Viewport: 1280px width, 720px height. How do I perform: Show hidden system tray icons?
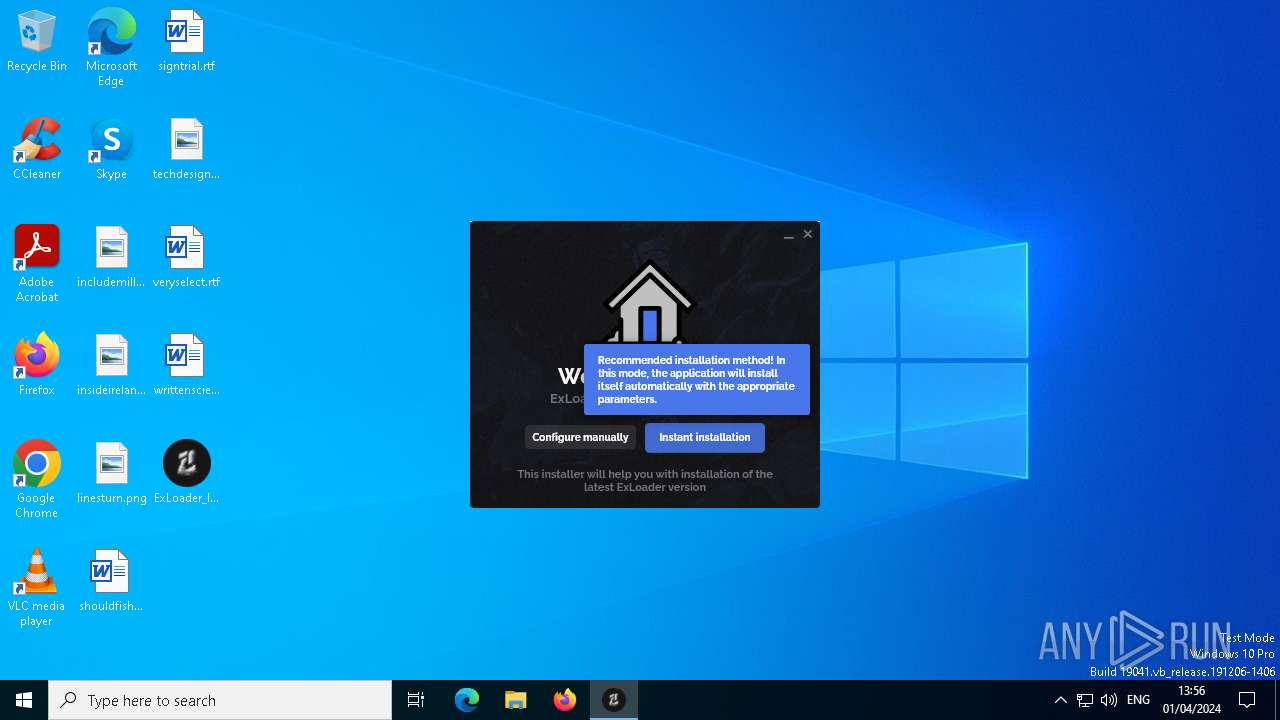pyautogui.click(x=1061, y=700)
